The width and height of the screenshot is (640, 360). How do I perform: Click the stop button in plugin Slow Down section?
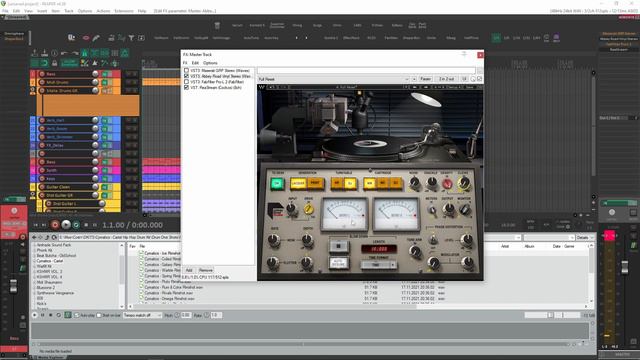tap(338, 246)
